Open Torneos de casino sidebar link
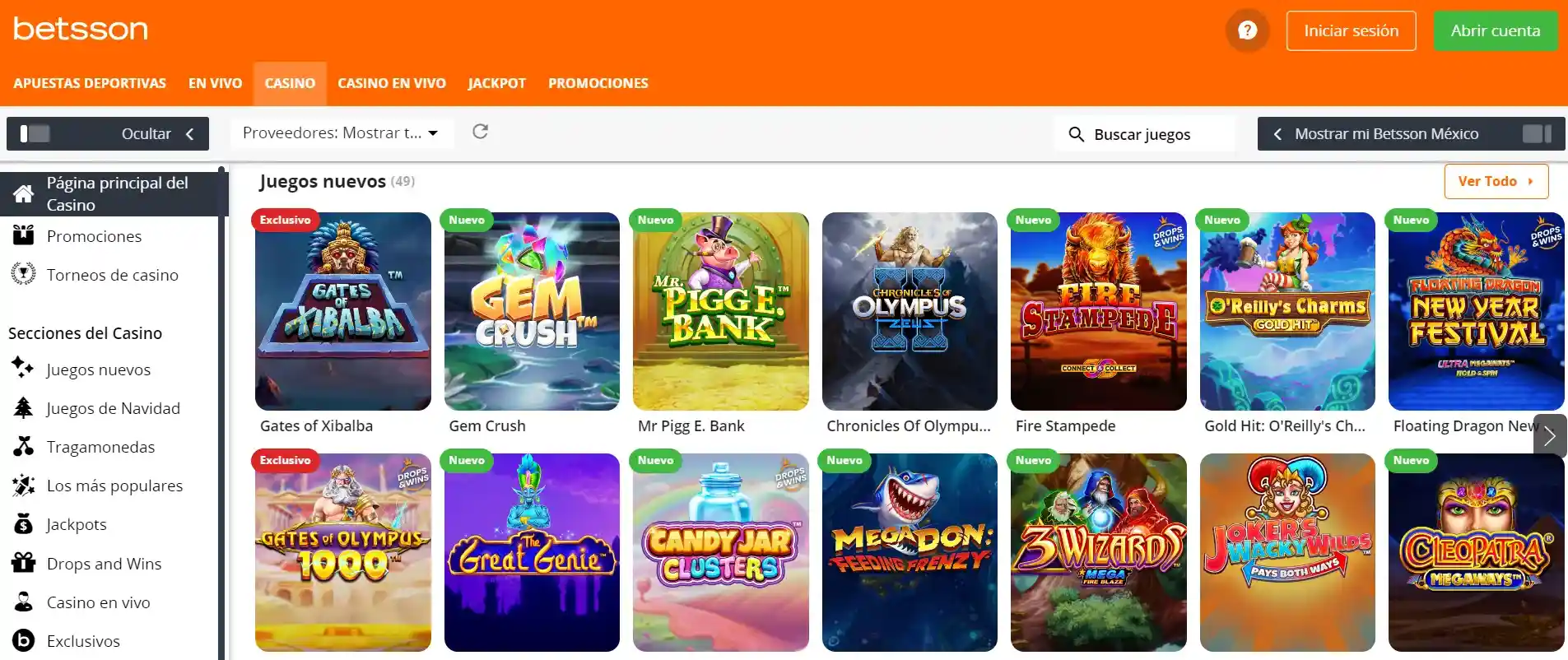 (112, 275)
